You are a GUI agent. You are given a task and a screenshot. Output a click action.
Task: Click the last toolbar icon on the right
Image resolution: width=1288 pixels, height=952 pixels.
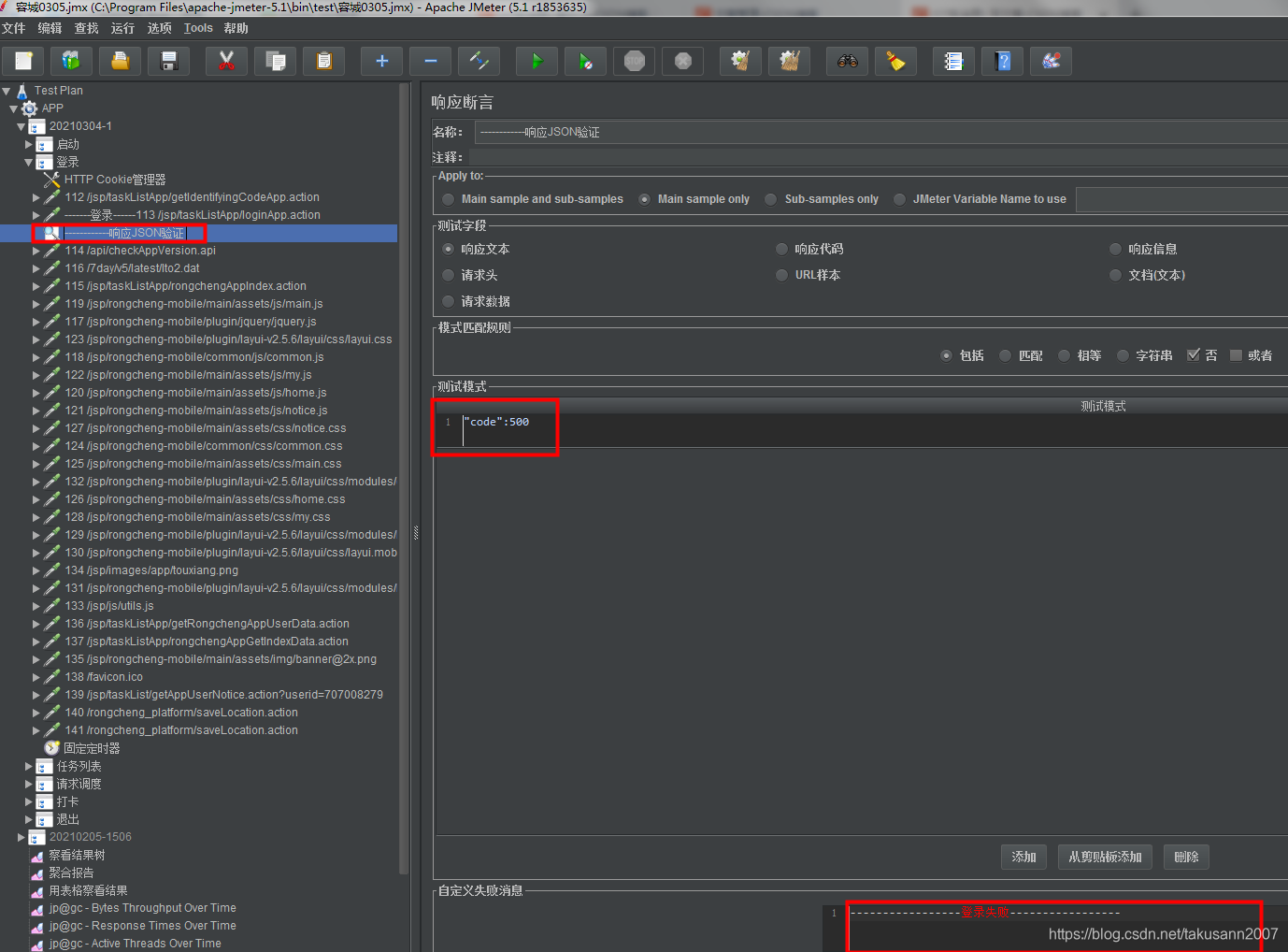pyautogui.click(x=1051, y=61)
